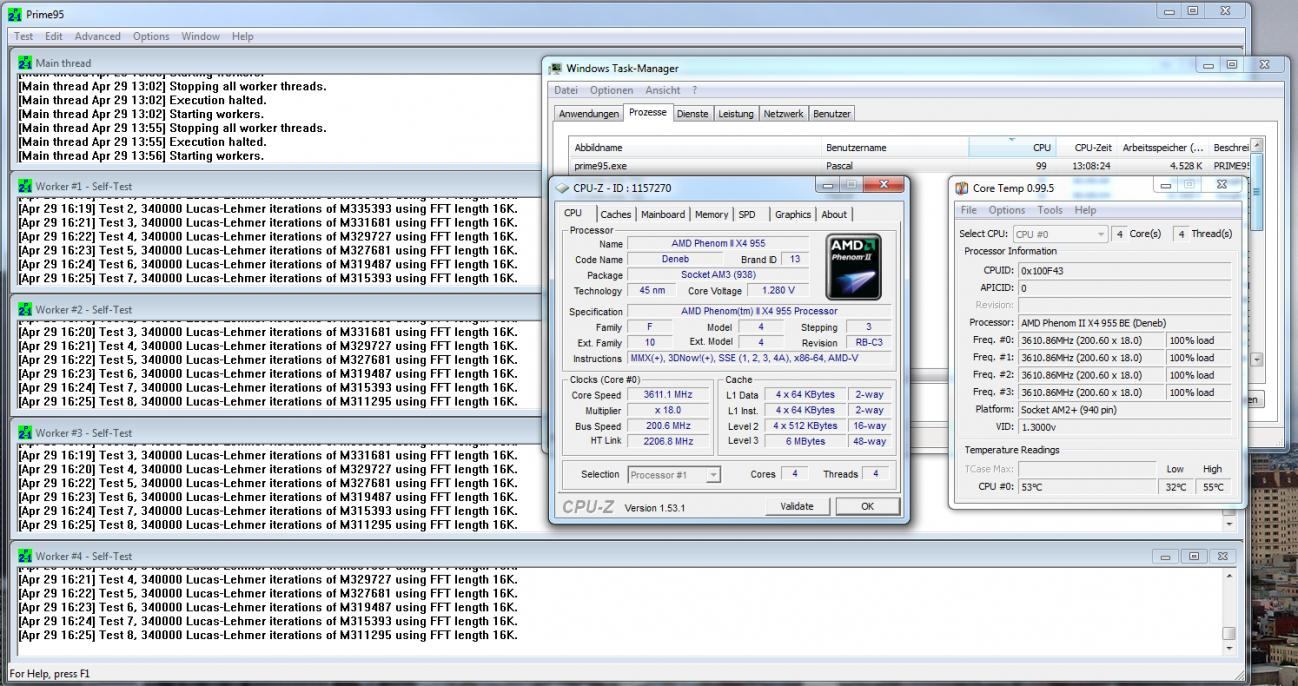1298x686 pixels.
Task: Click the Worker #1 Test 7 log line
Action: (x=268, y=278)
